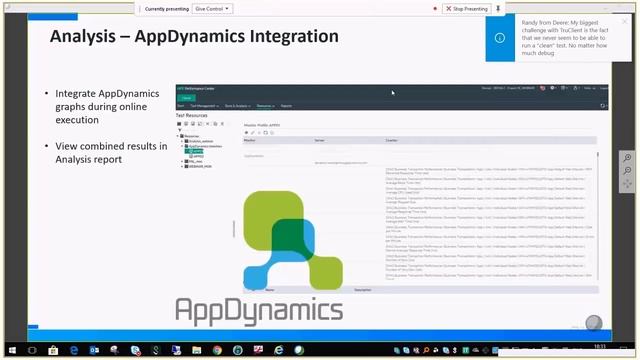
Task: Zoom out with magnifier minus icon
Action: click(x=627, y=171)
